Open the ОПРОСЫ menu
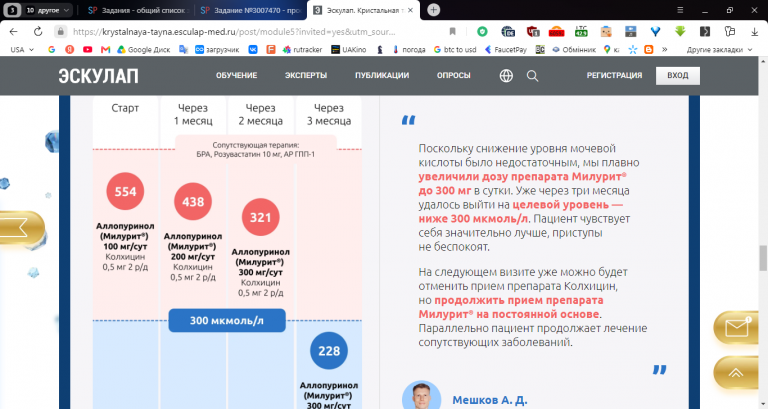Screen dimensions: 768x409 tap(454, 75)
